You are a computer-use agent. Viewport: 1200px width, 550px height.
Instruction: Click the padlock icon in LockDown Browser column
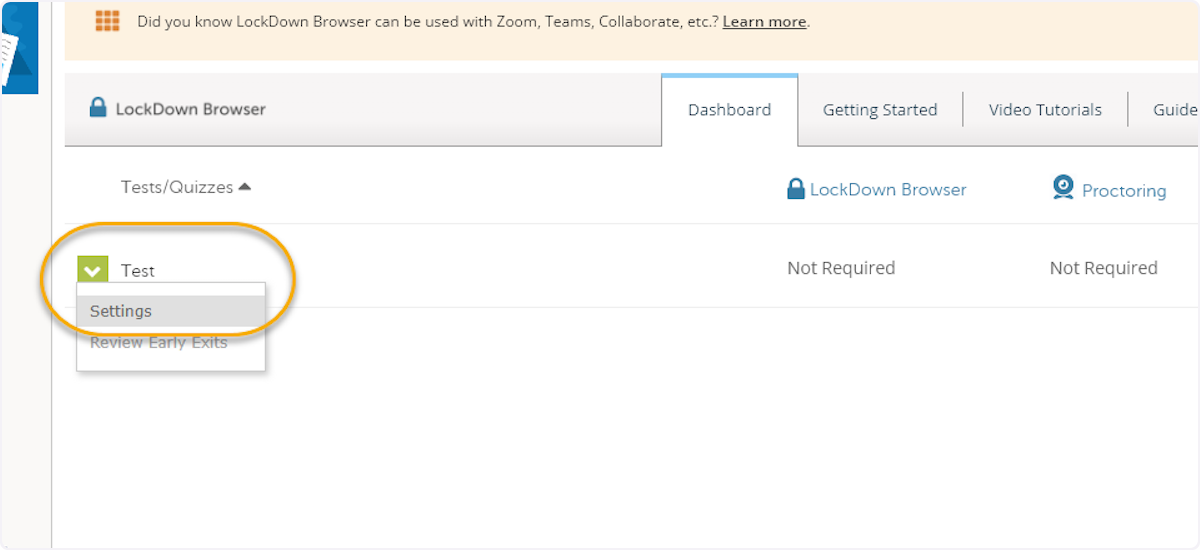pos(796,189)
